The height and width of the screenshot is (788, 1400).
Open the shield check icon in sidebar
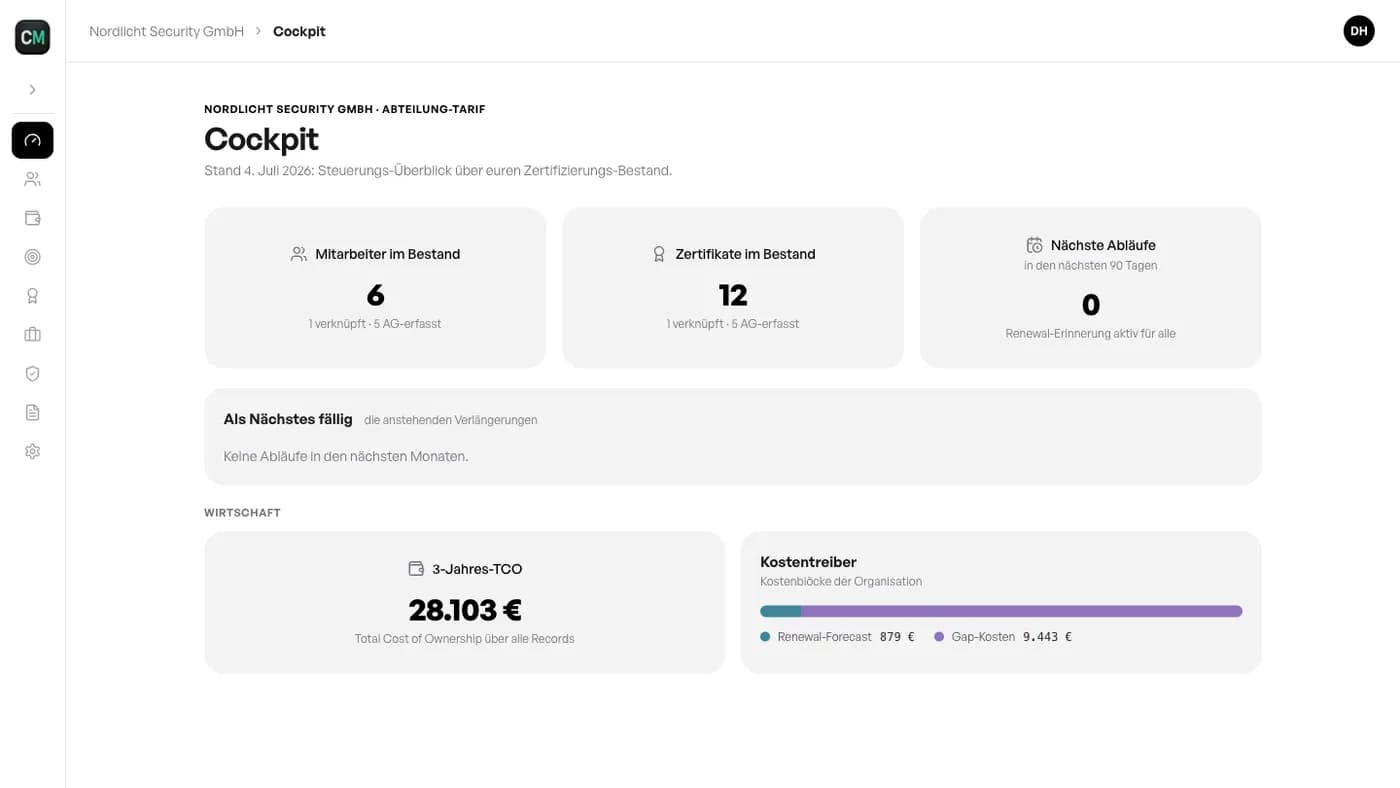tap(32, 374)
